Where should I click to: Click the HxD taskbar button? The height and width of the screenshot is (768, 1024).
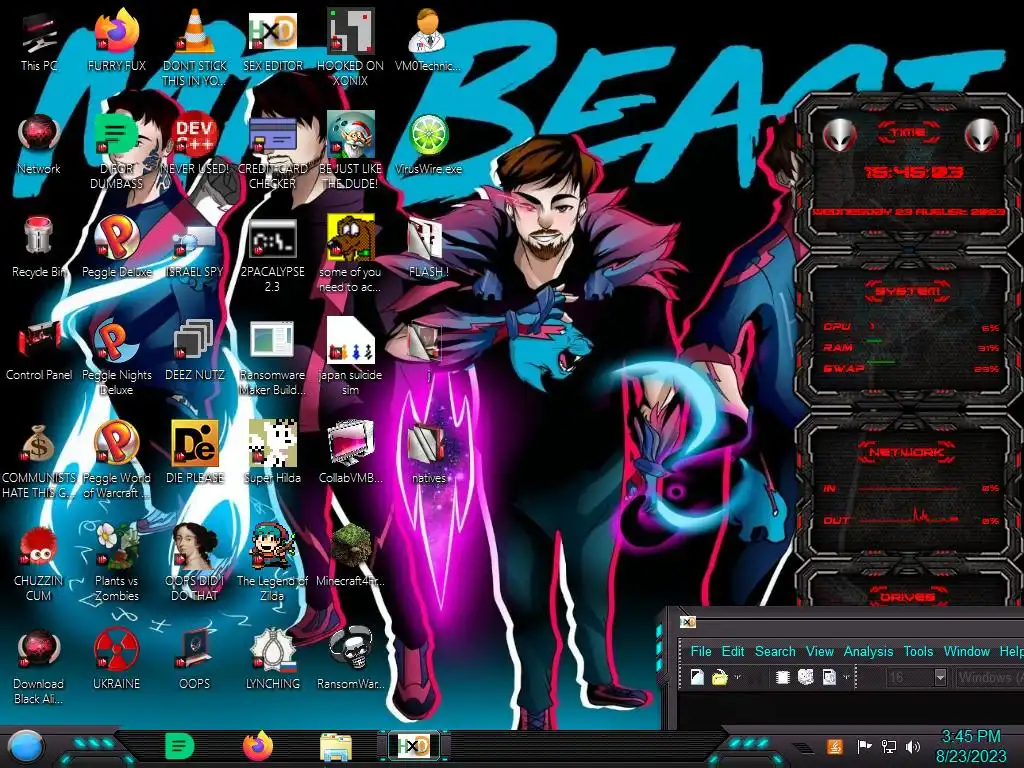[x=413, y=746]
